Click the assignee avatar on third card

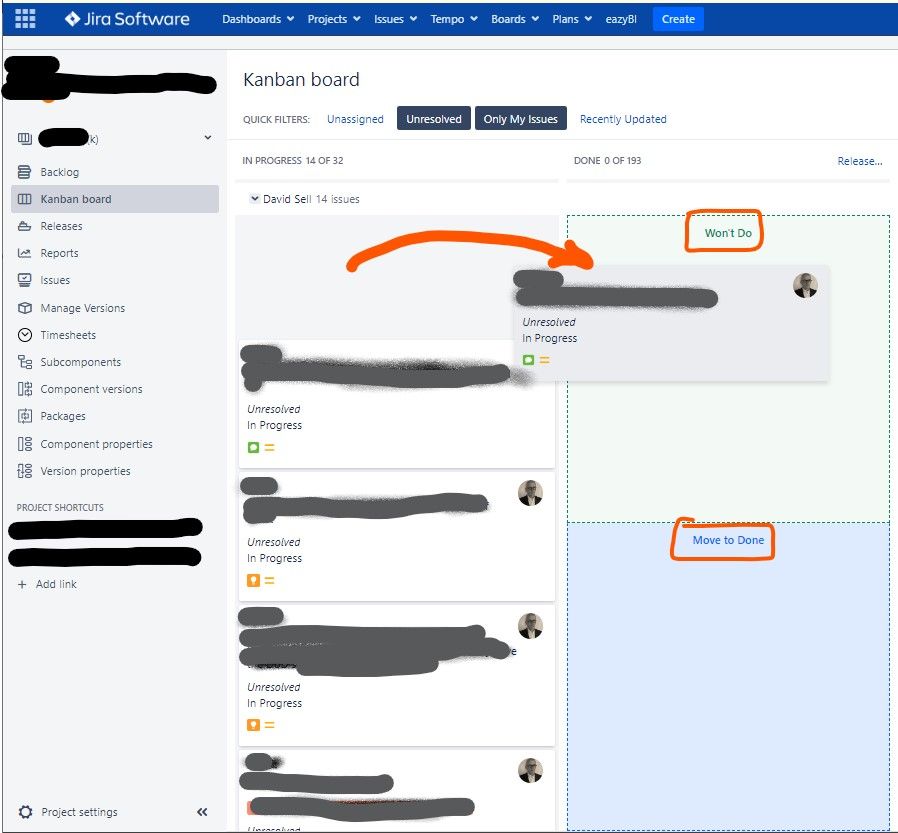pos(530,626)
